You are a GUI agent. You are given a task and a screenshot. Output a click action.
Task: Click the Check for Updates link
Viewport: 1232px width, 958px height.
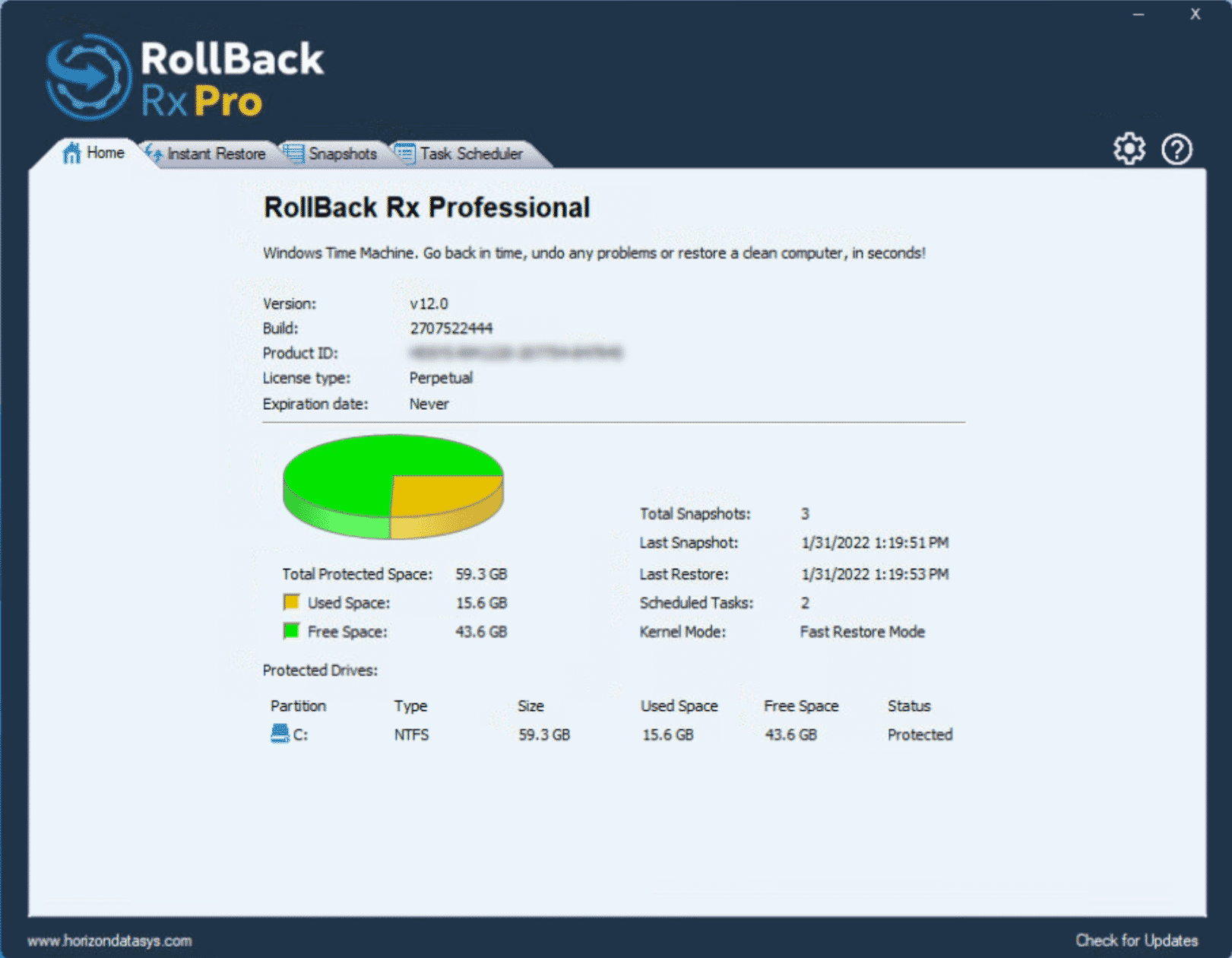(x=1136, y=940)
